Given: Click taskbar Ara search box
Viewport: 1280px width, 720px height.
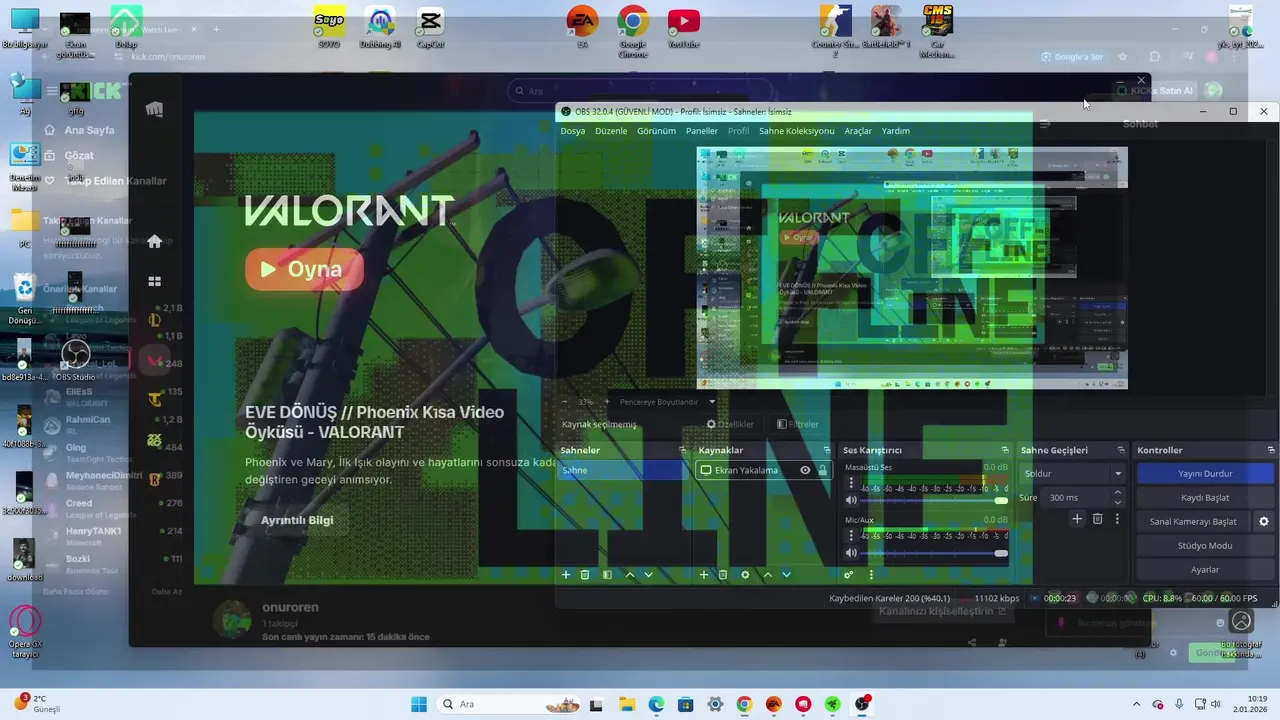Looking at the screenshot, I should tap(509, 704).
